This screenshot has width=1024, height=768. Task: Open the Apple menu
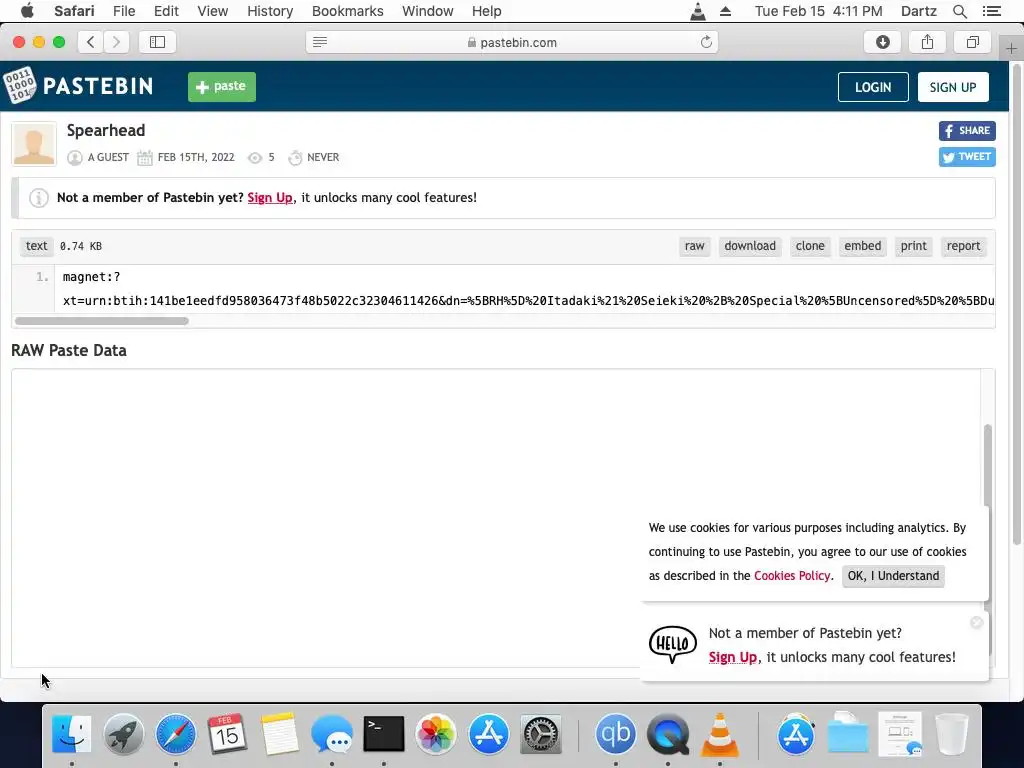tap(27, 11)
